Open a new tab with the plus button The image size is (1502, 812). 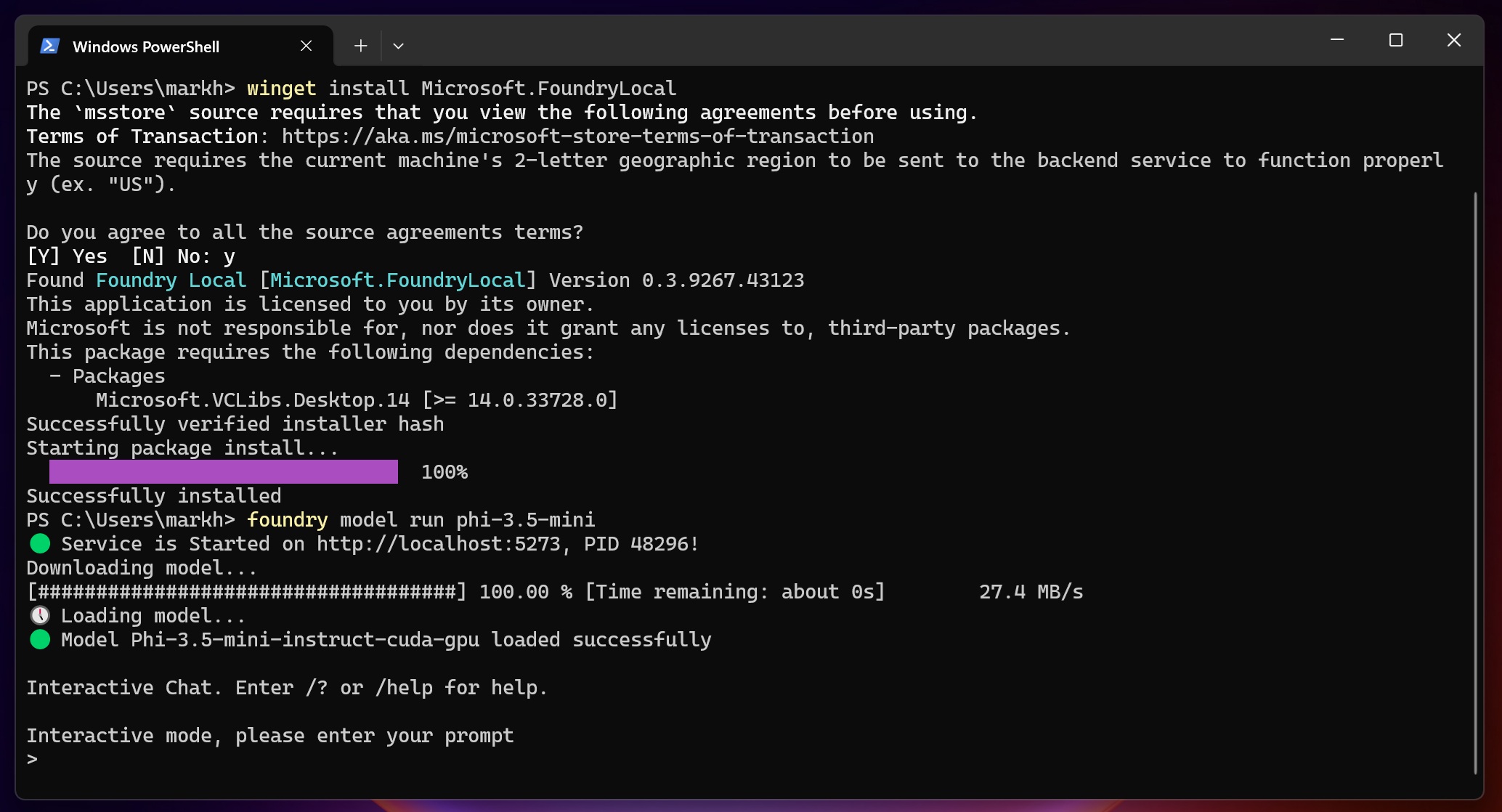[x=360, y=46]
